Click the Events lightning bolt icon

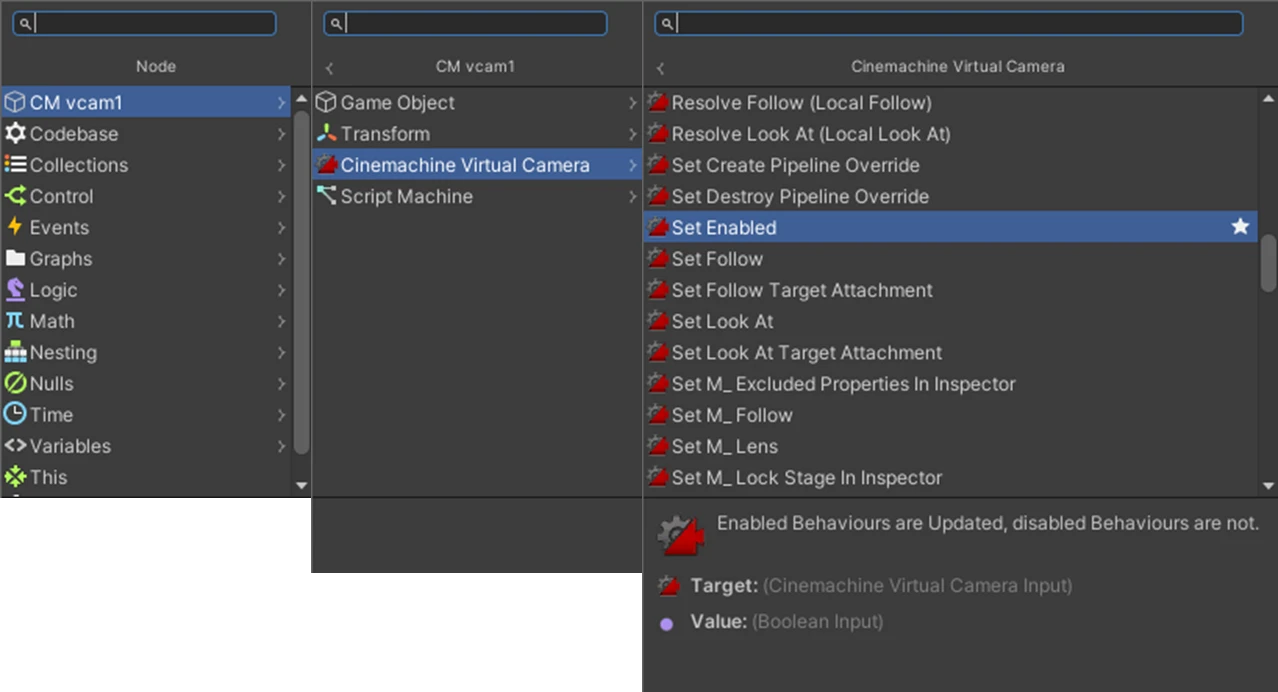point(15,227)
